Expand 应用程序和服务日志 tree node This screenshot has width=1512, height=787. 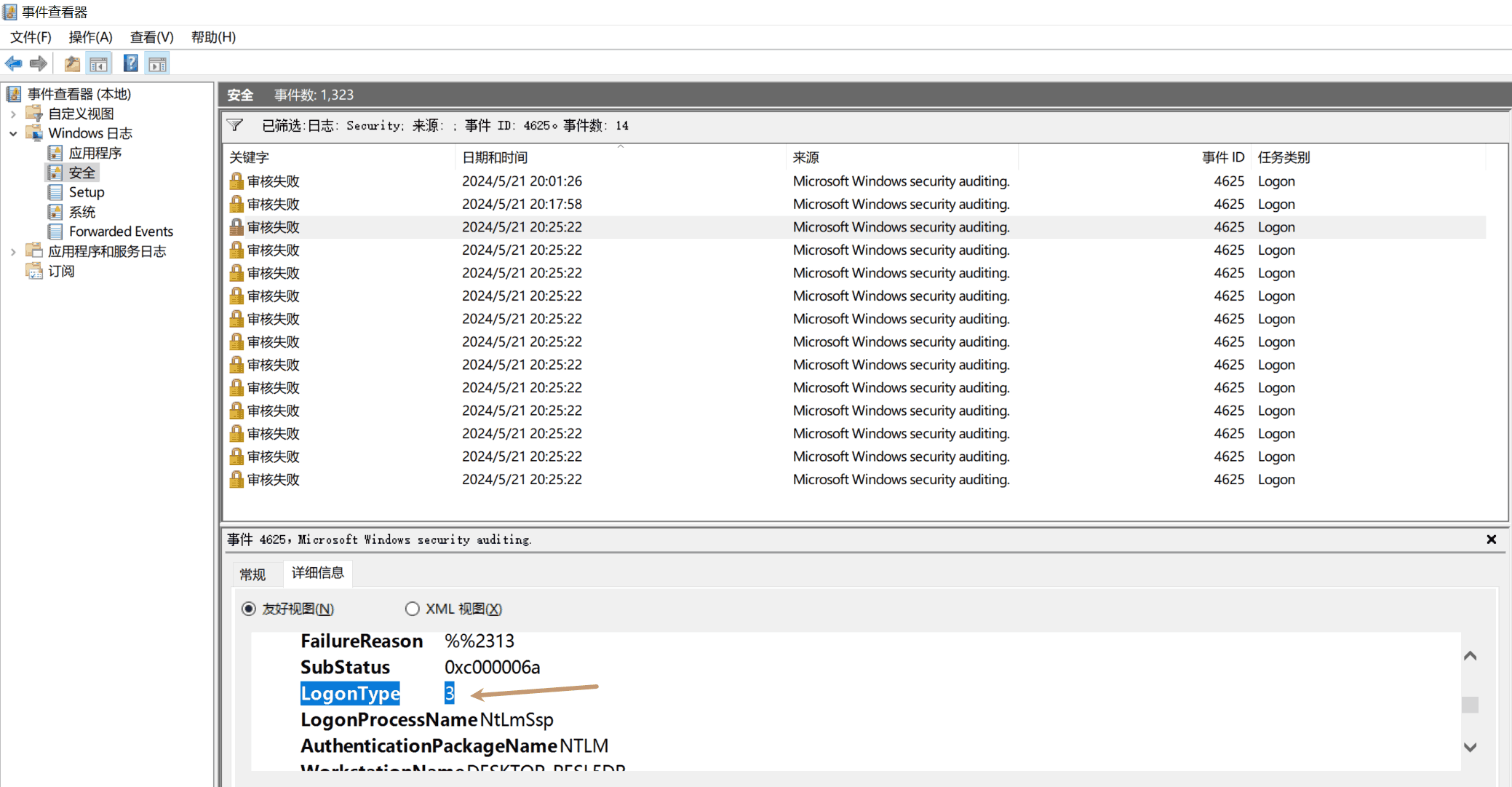click(x=13, y=252)
